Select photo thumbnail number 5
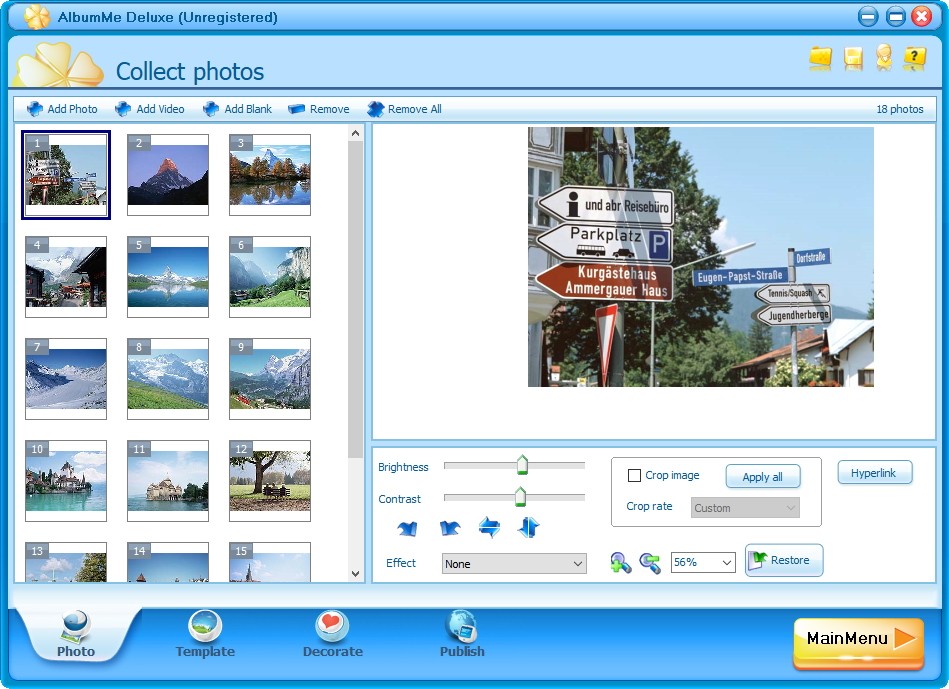 click(x=168, y=277)
